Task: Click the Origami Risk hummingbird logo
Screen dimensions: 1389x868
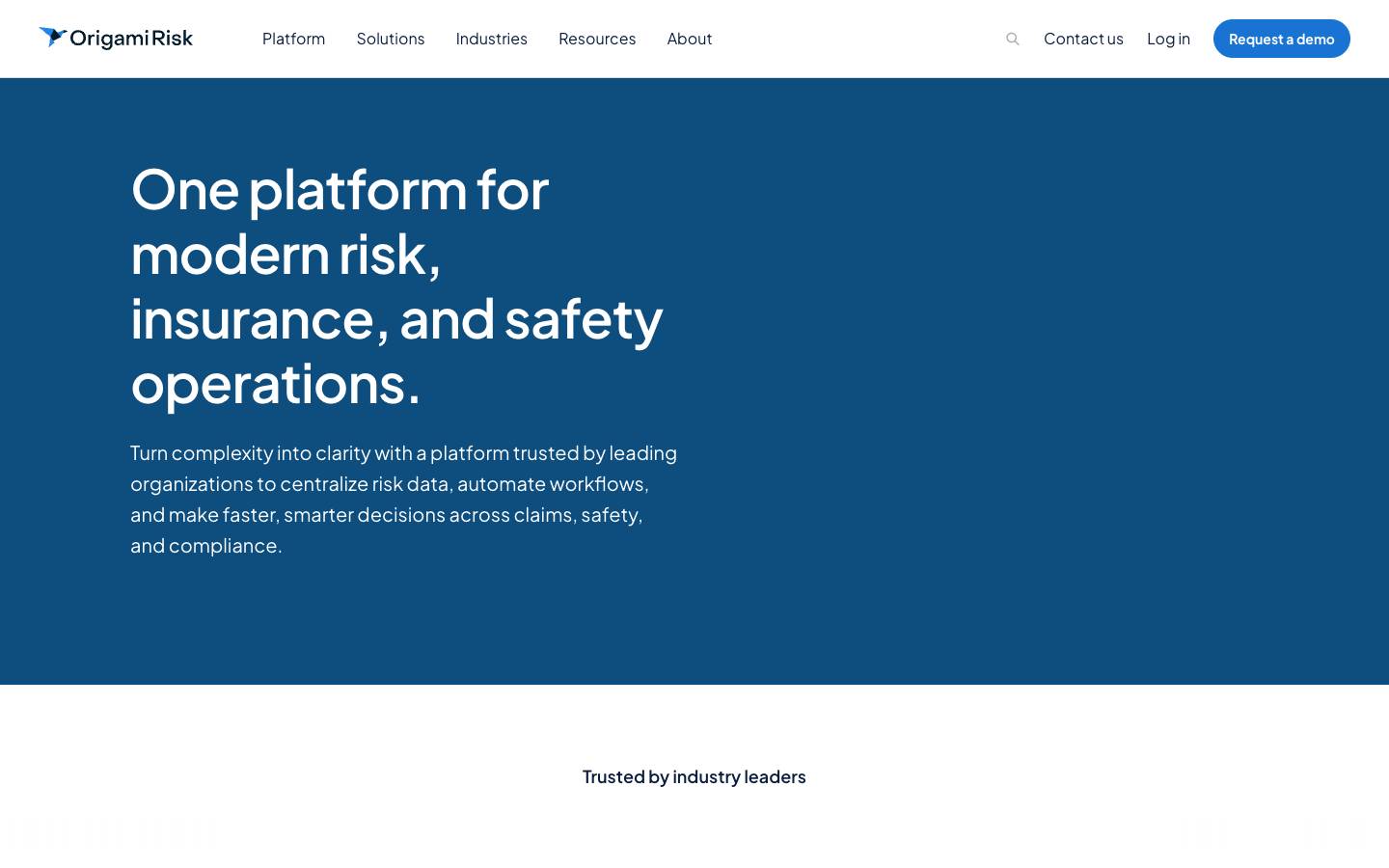Action: [116, 39]
